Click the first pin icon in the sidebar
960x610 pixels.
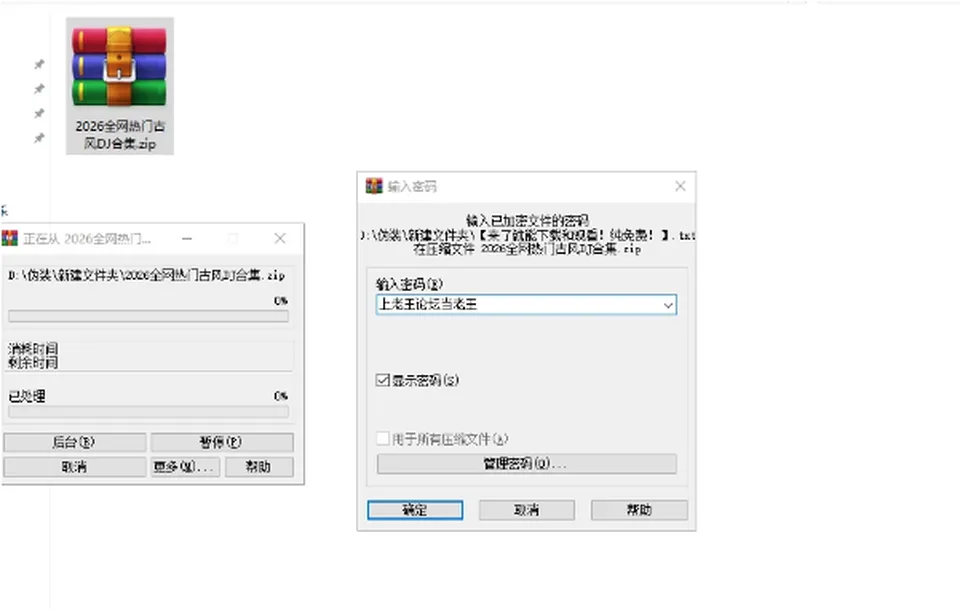tap(39, 64)
